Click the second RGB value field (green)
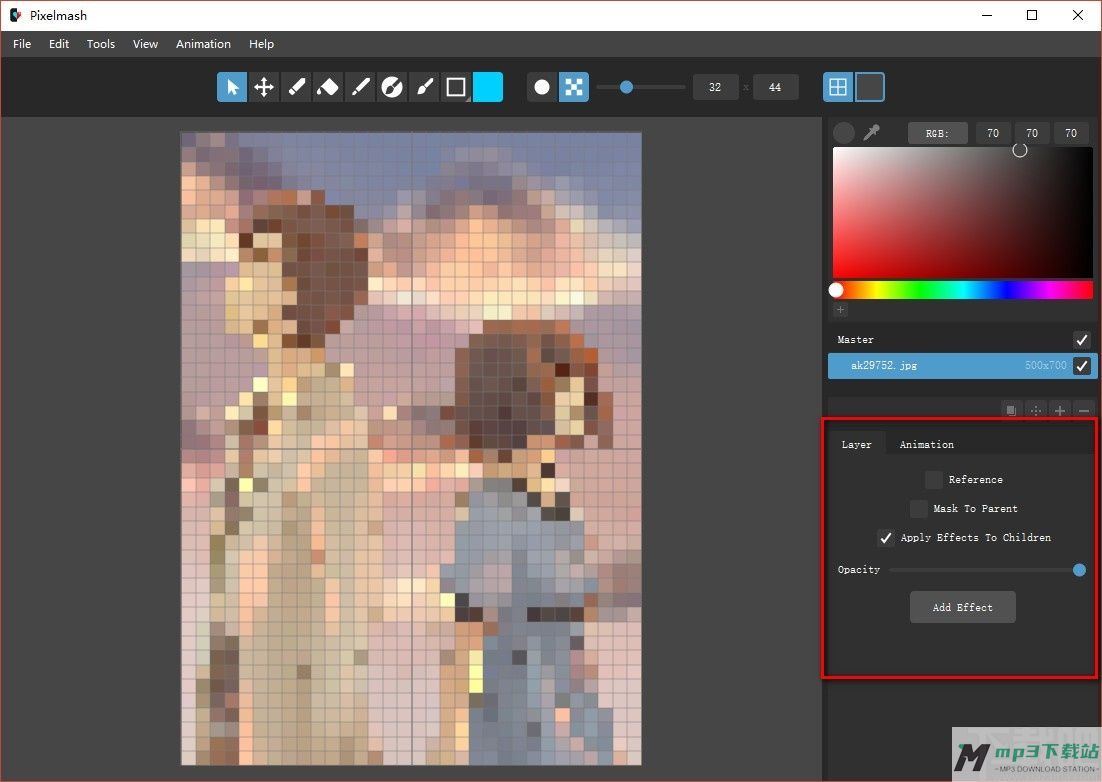 pos(1032,133)
